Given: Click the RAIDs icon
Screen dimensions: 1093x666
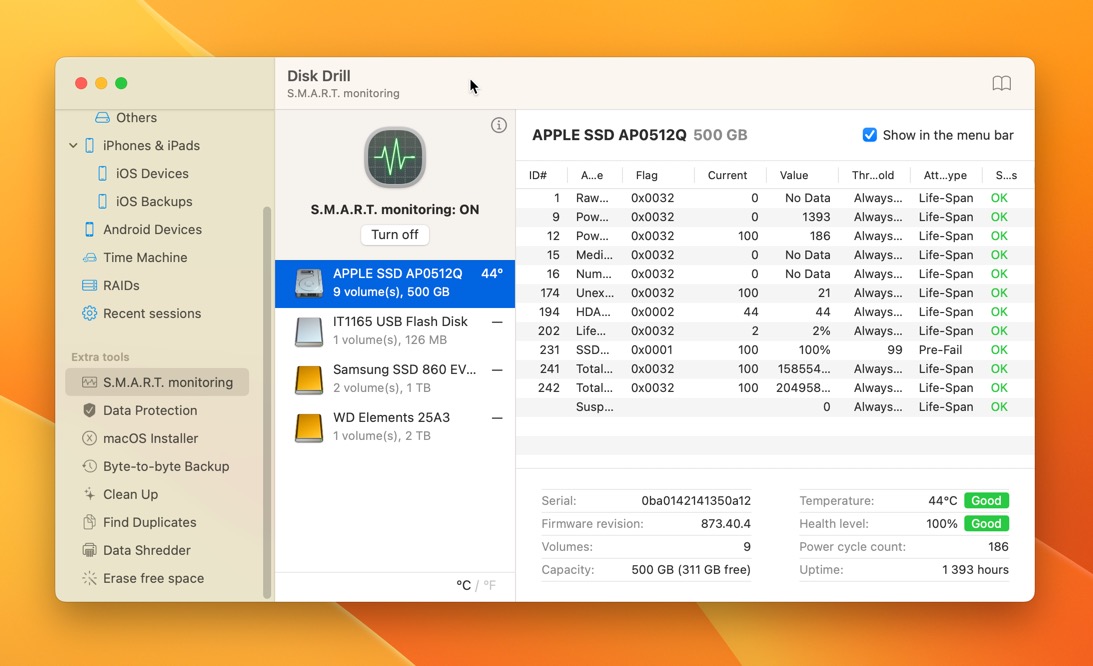Looking at the screenshot, I should (89, 285).
